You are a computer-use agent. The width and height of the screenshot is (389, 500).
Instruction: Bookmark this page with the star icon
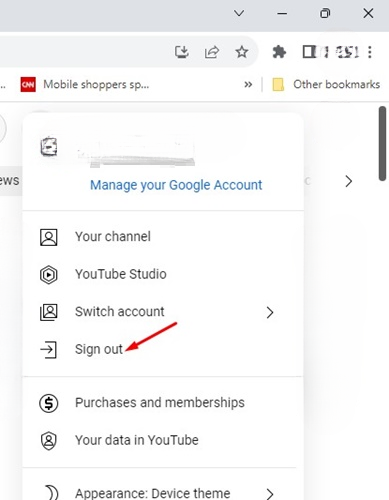click(x=242, y=52)
